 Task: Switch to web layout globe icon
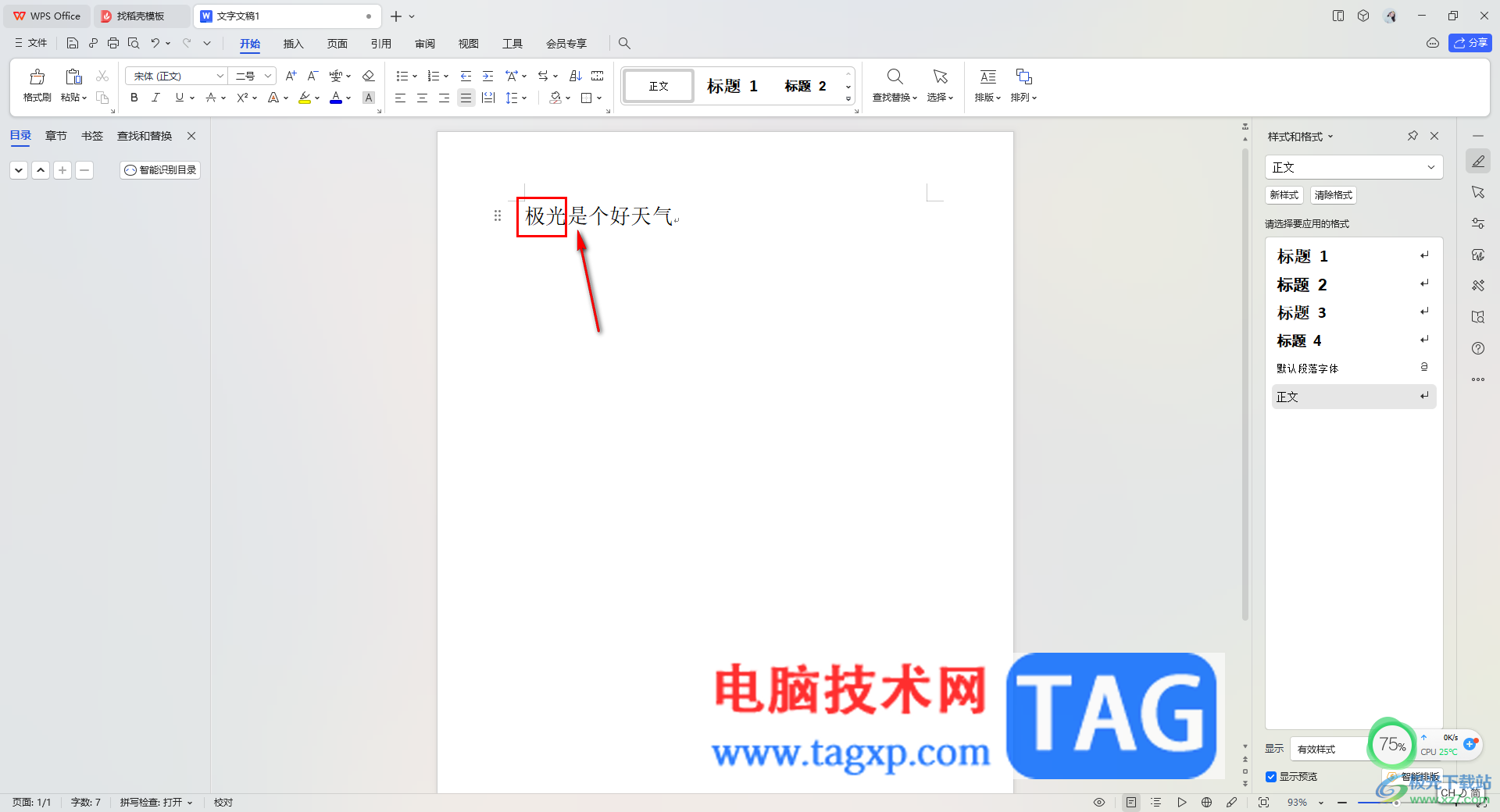pyautogui.click(x=1207, y=803)
